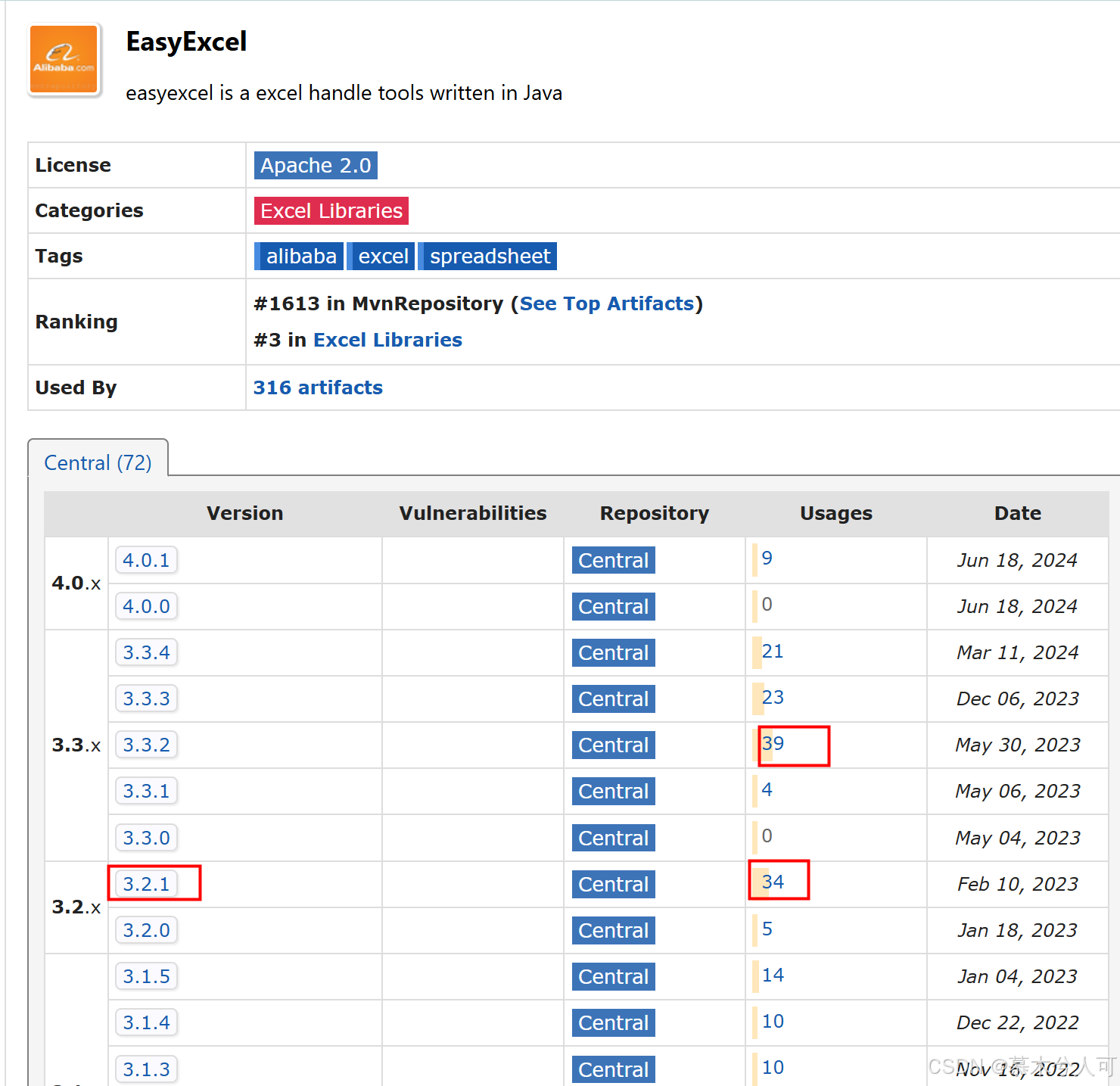Click Central repository badge for 4.0.1
1120x1086 pixels.
click(x=613, y=560)
